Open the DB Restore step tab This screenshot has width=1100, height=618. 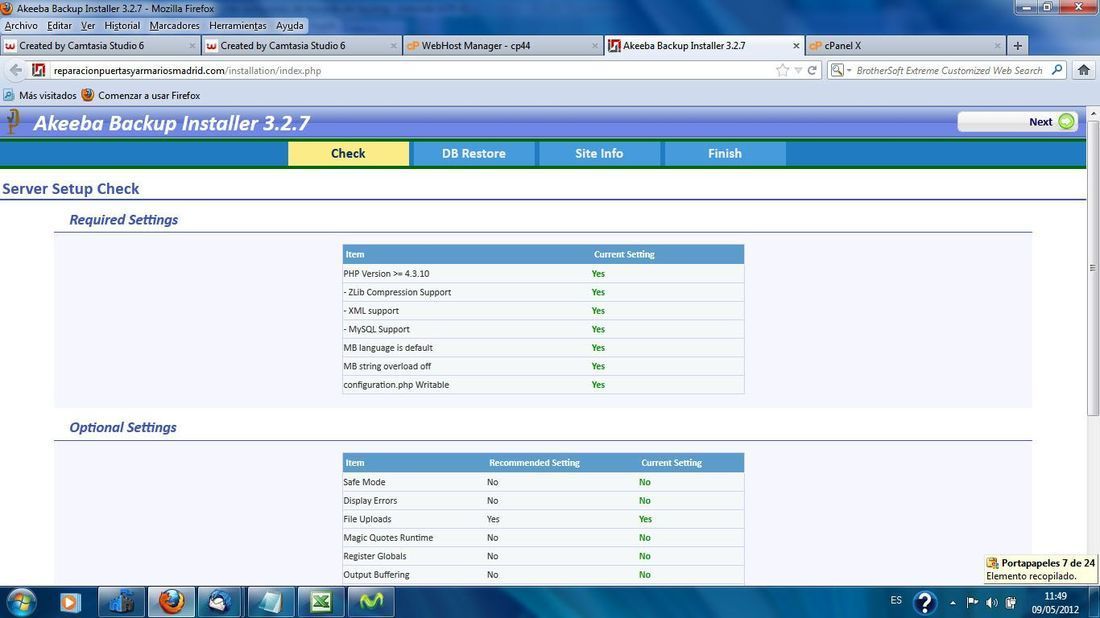pos(474,154)
